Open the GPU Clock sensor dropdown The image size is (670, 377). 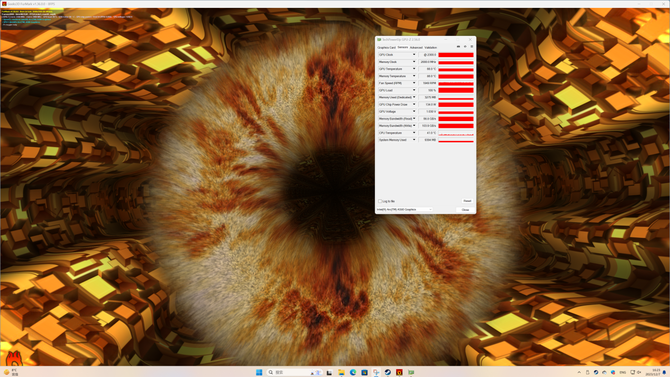(x=414, y=55)
